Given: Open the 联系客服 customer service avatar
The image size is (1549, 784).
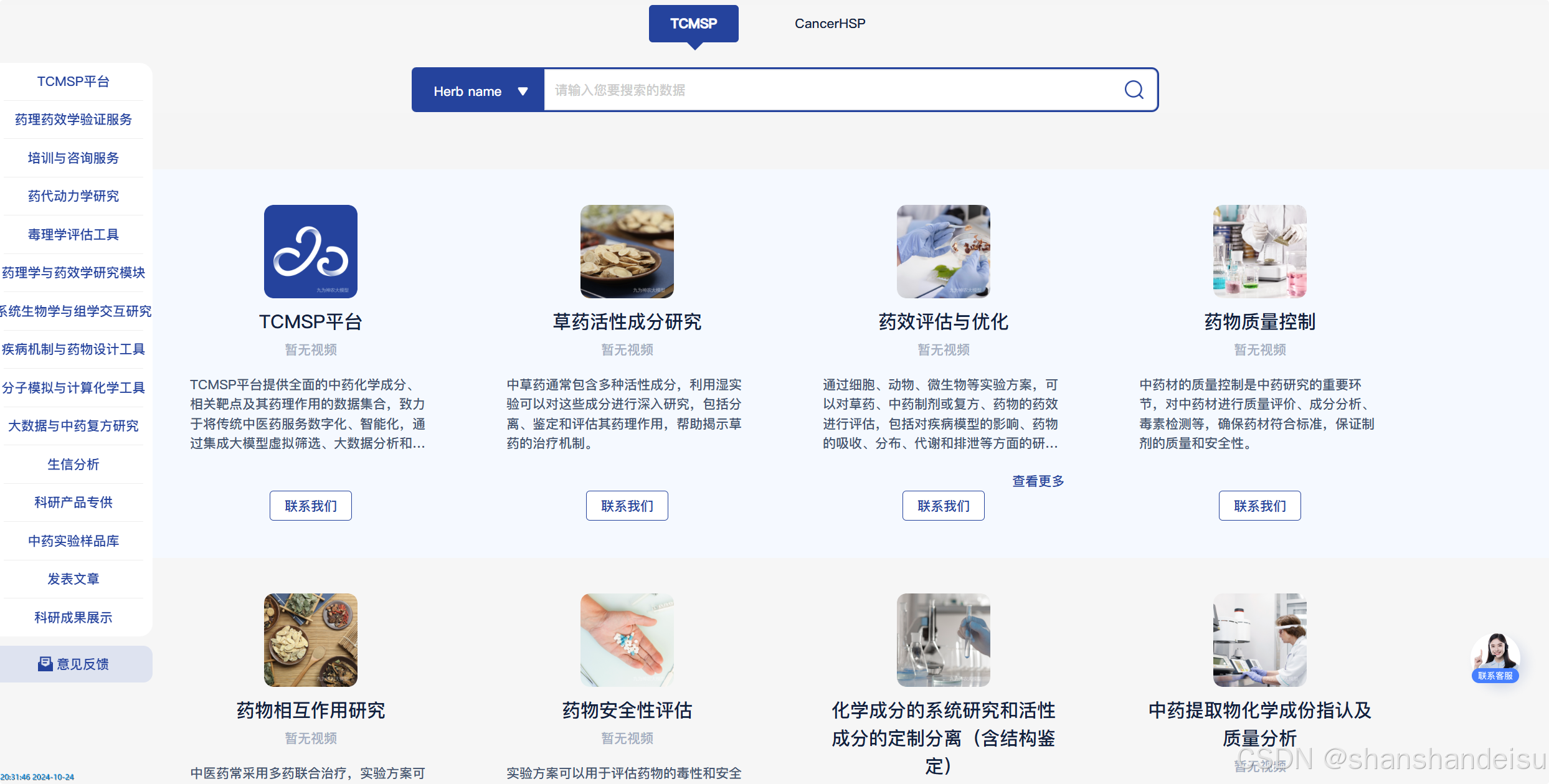Looking at the screenshot, I should (1495, 656).
